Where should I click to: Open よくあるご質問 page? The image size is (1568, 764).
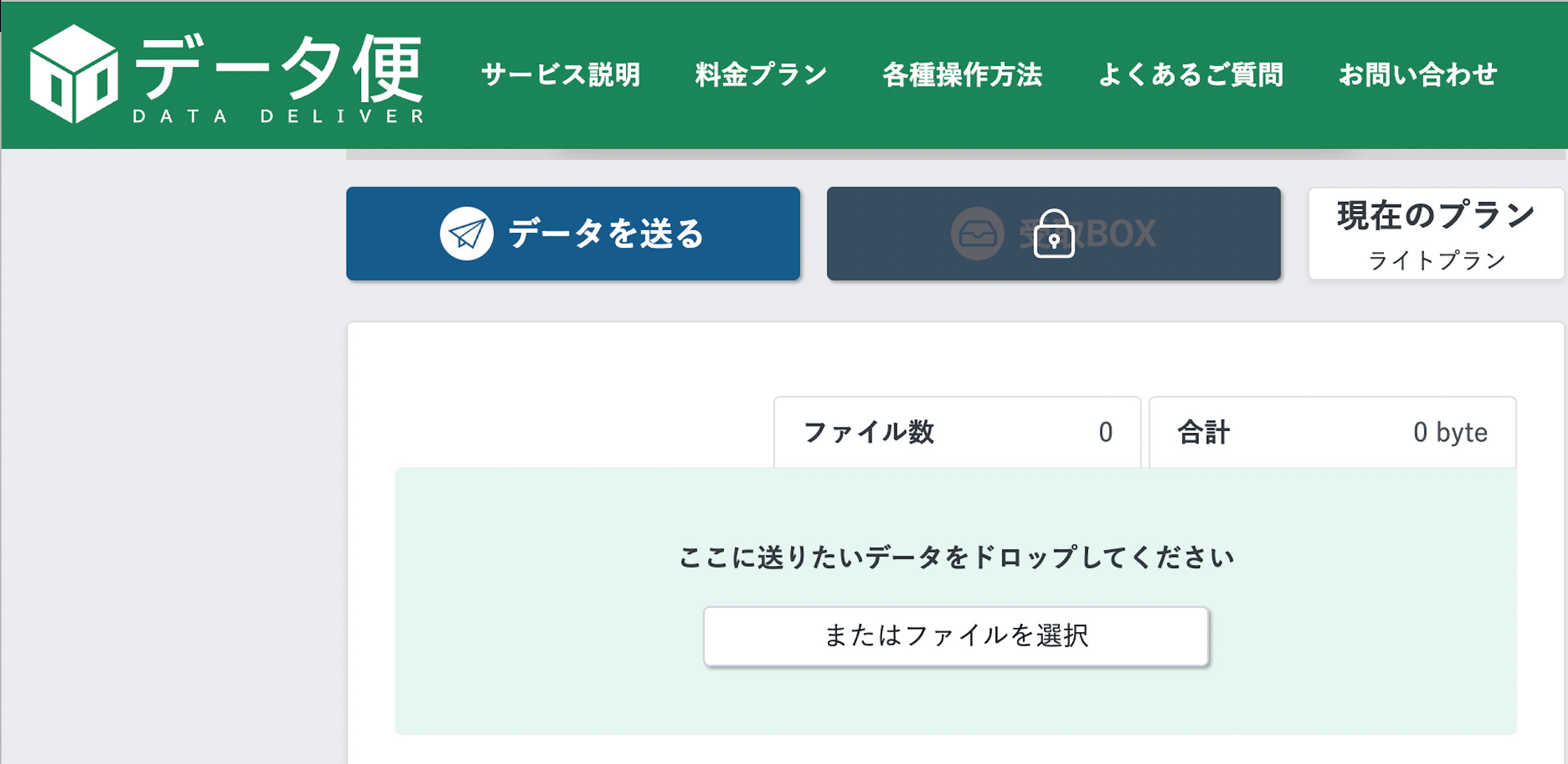click(1191, 75)
